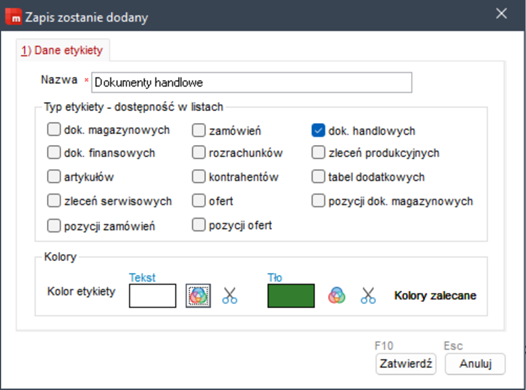Tick the zamówień checkbox
This screenshot has width=526, height=390.
[199, 130]
